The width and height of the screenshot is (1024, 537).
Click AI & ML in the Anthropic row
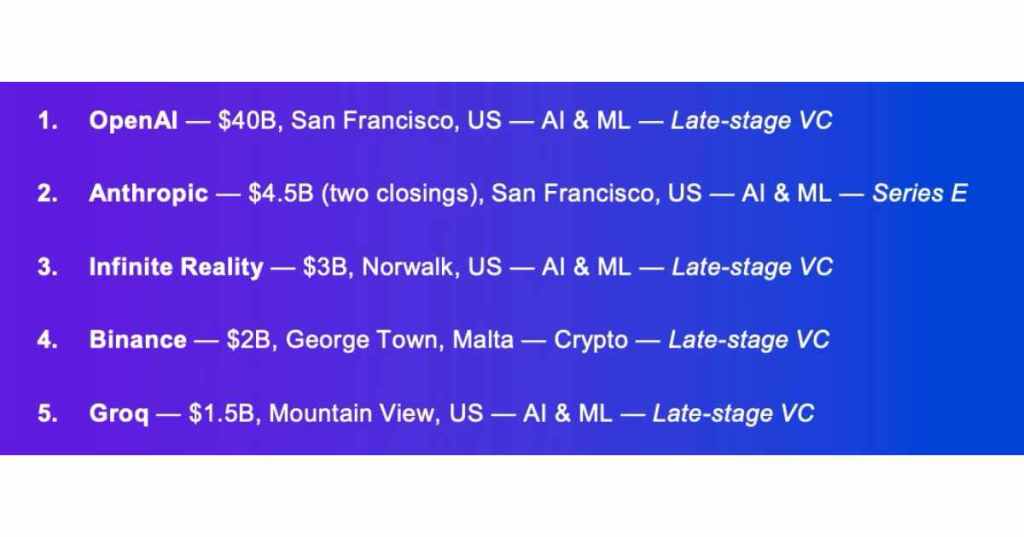tap(786, 194)
